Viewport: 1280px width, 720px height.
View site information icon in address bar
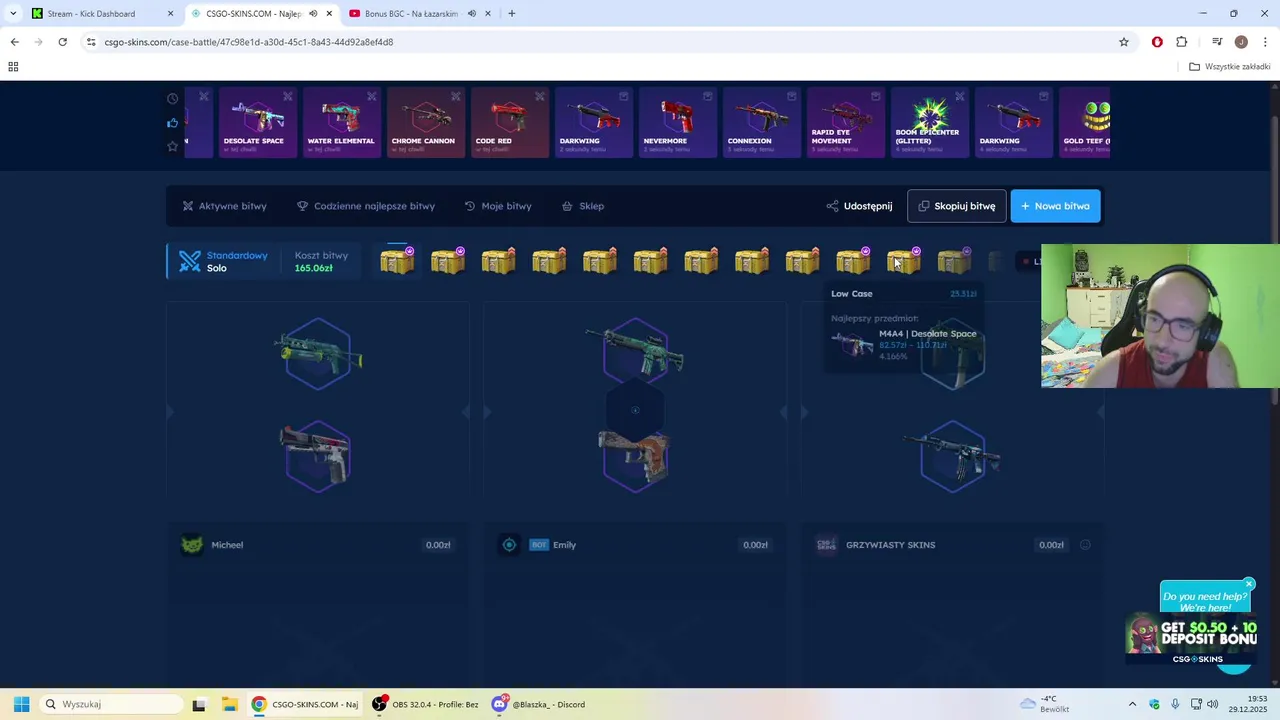[x=91, y=42]
